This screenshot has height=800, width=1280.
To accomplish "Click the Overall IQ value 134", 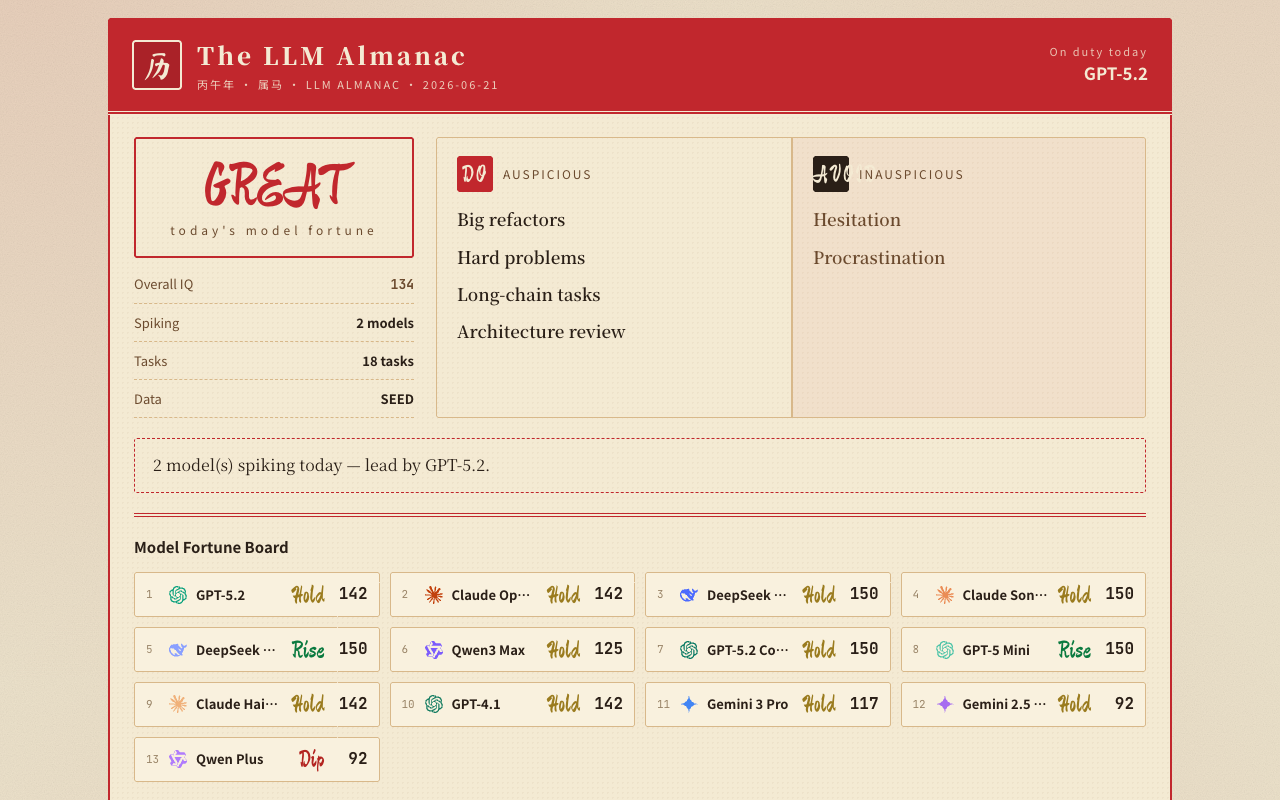I will [x=402, y=284].
